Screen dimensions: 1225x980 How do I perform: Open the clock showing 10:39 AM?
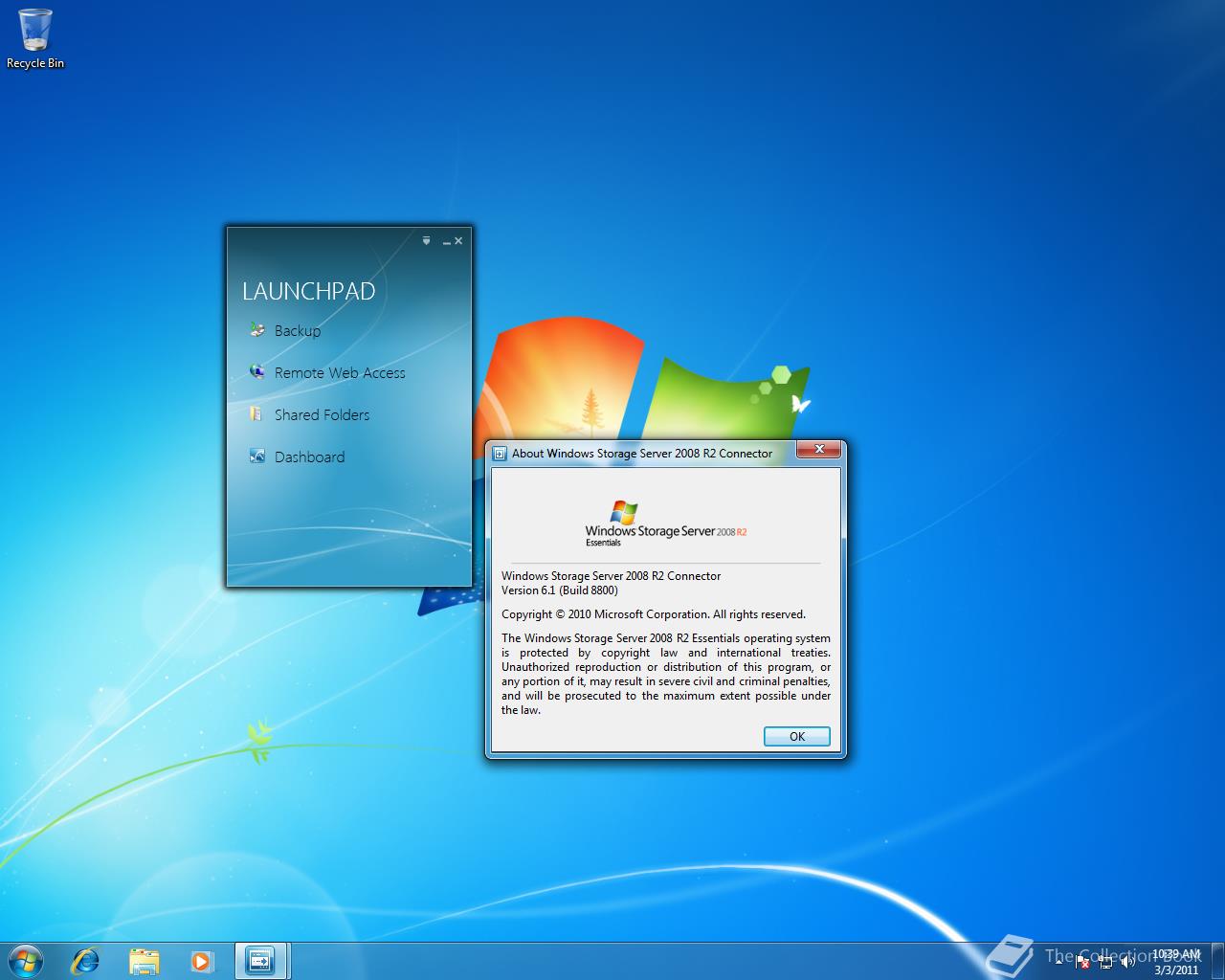click(1176, 961)
